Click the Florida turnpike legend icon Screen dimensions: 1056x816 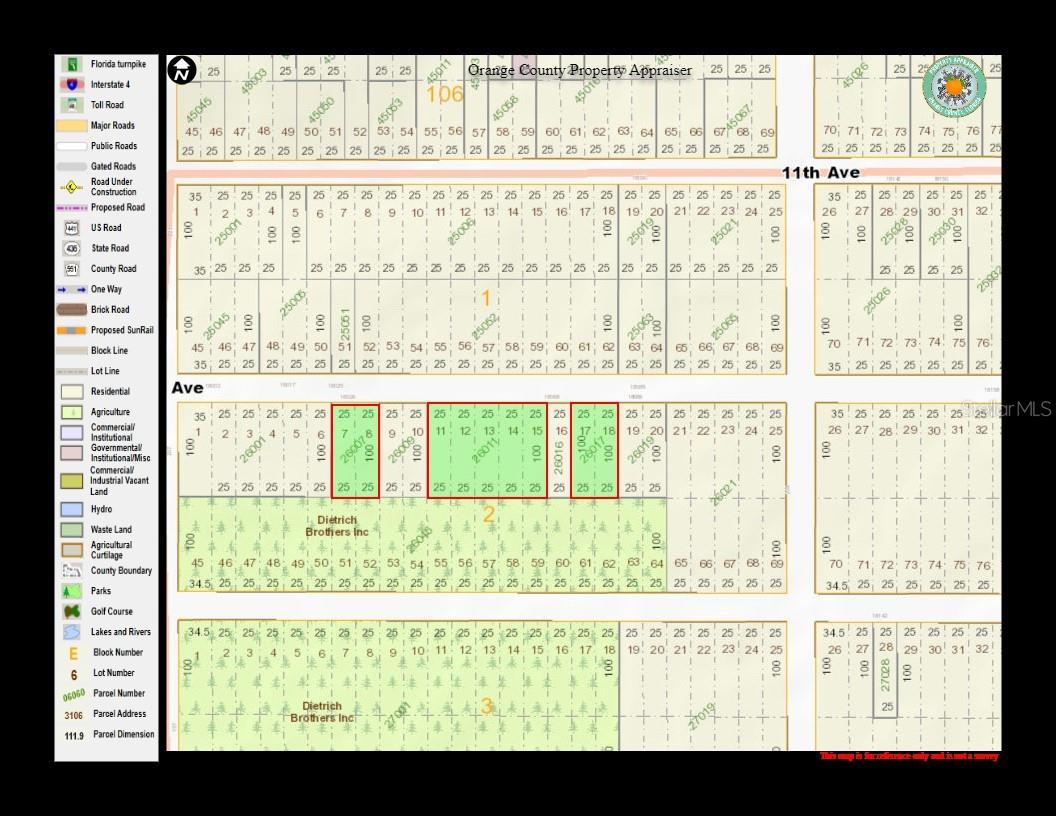click(x=72, y=64)
